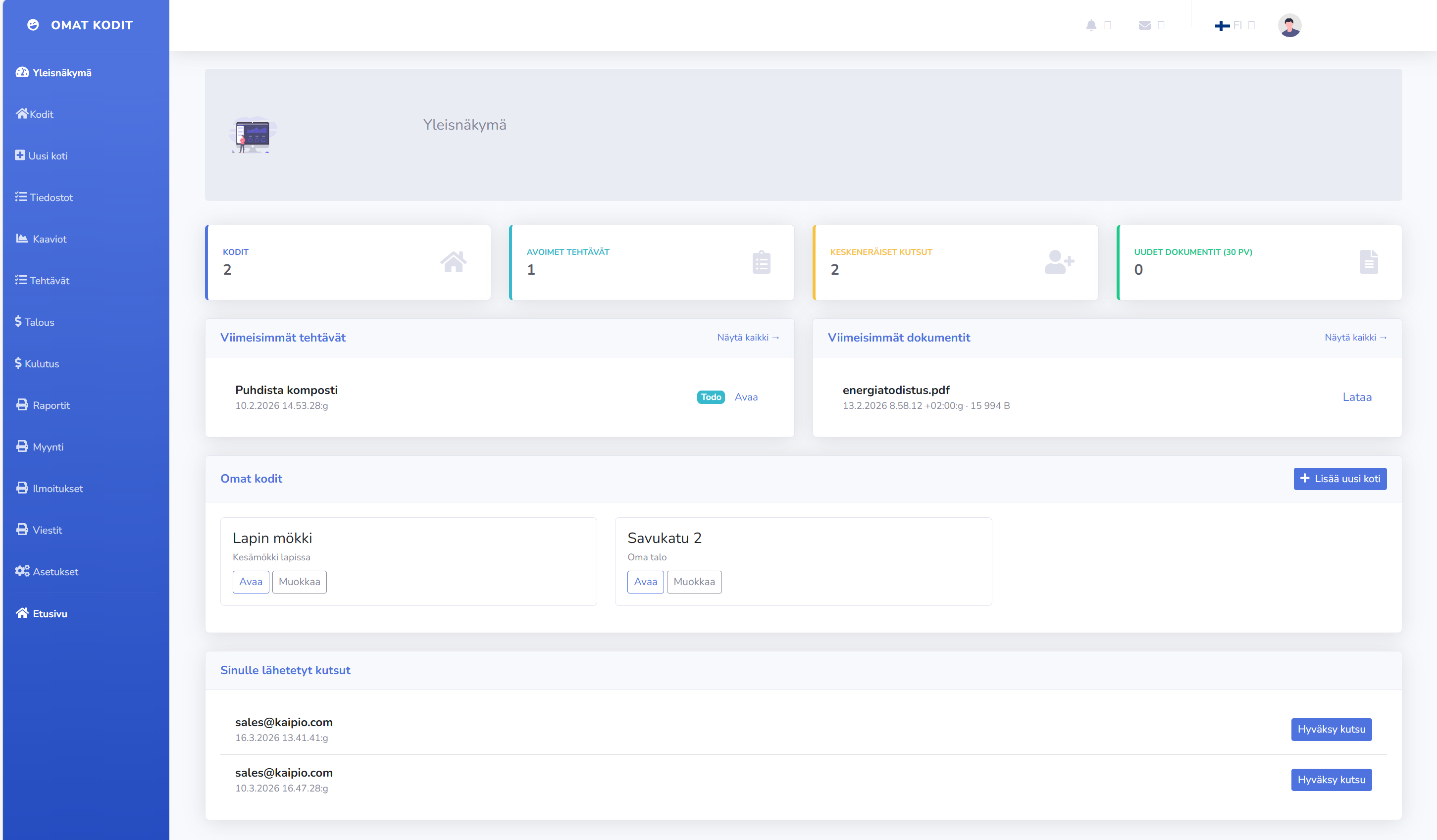The height and width of the screenshot is (840, 1437).
Task: Click the Uusi koti plus icon
Action: point(20,155)
